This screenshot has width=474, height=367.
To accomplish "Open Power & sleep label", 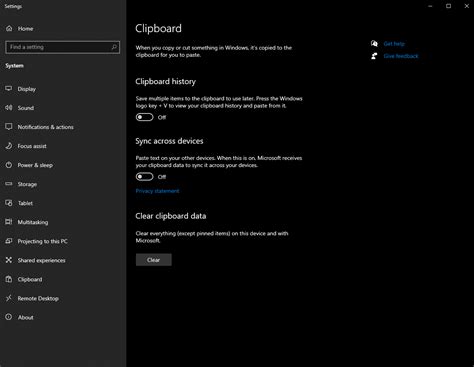I will click(35, 165).
